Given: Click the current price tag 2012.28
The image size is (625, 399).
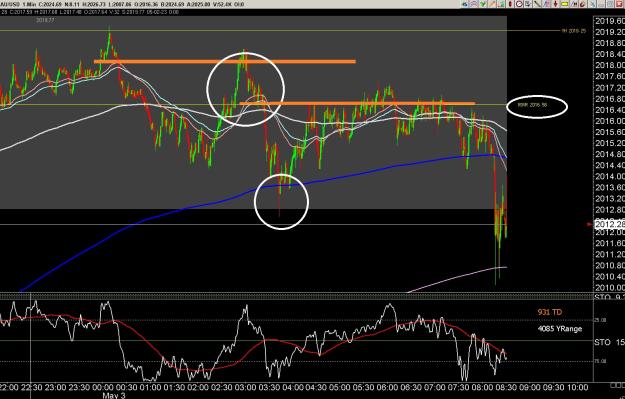Looking at the screenshot, I should pos(609,224).
